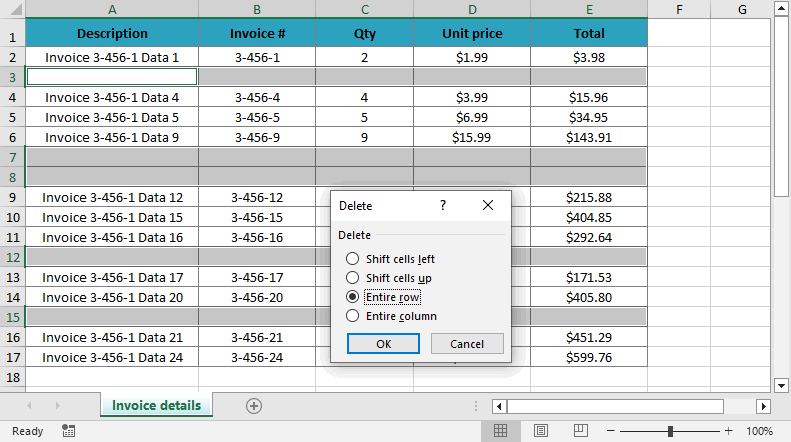Click the macro recording icon in status bar

[x=68, y=431]
